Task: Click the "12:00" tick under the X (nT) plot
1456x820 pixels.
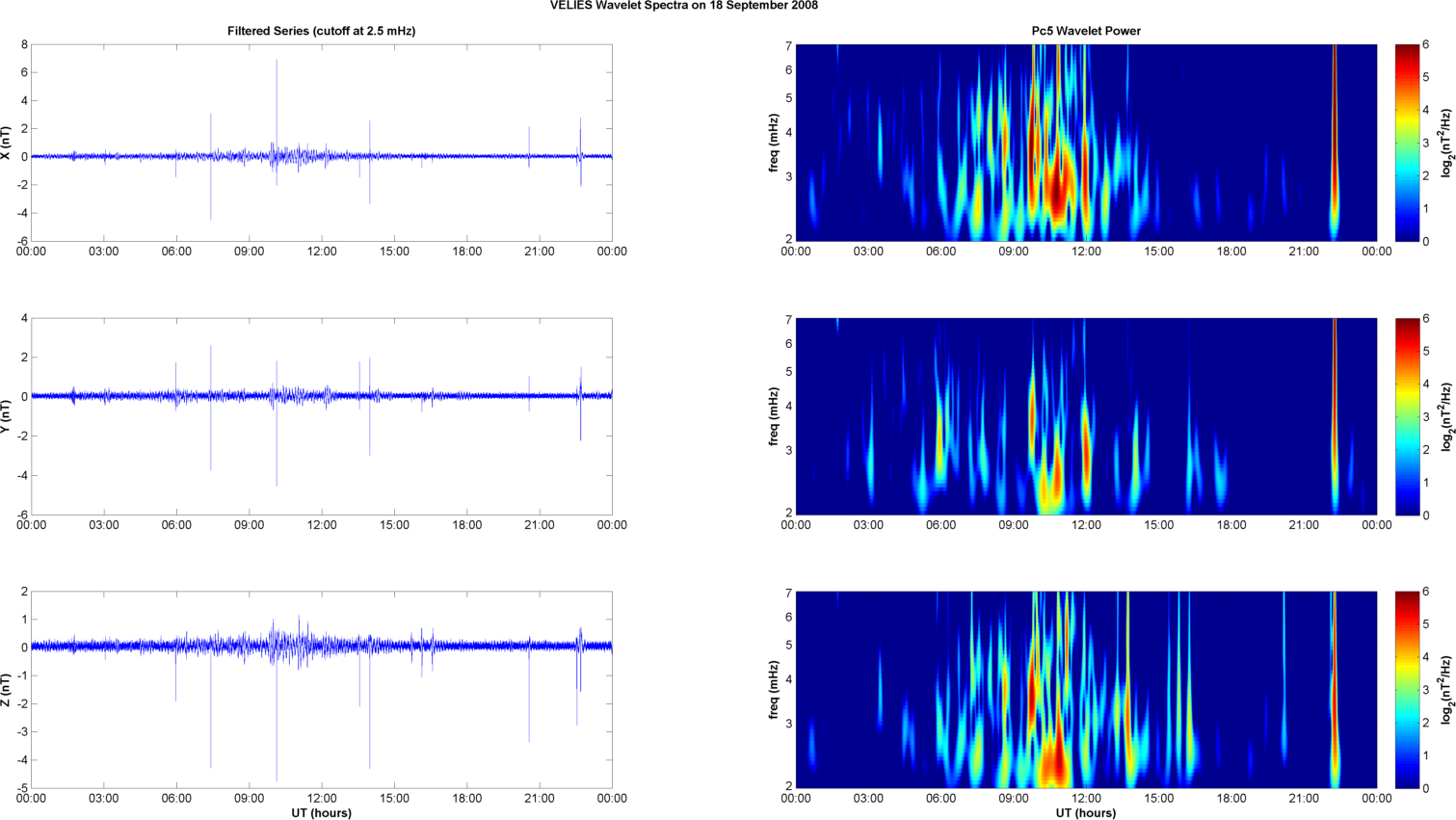Action: tap(322, 251)
